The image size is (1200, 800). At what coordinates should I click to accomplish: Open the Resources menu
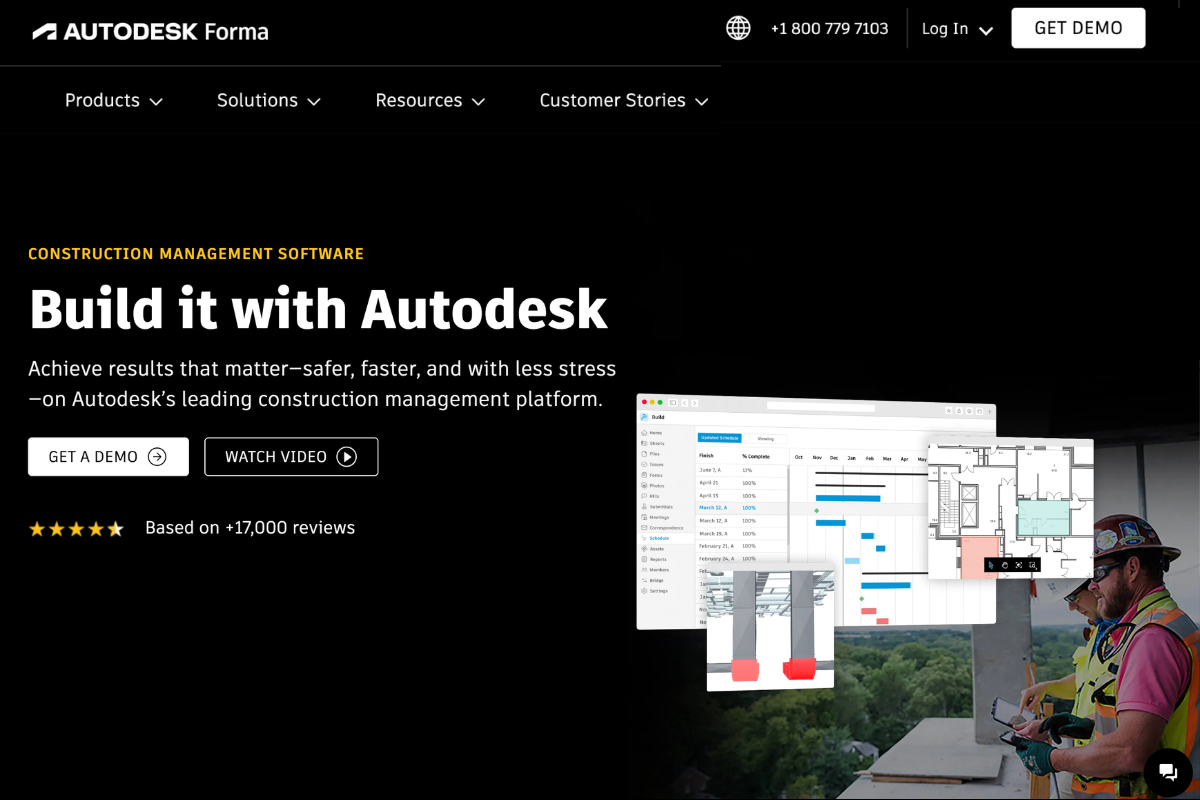coord(429,100)
